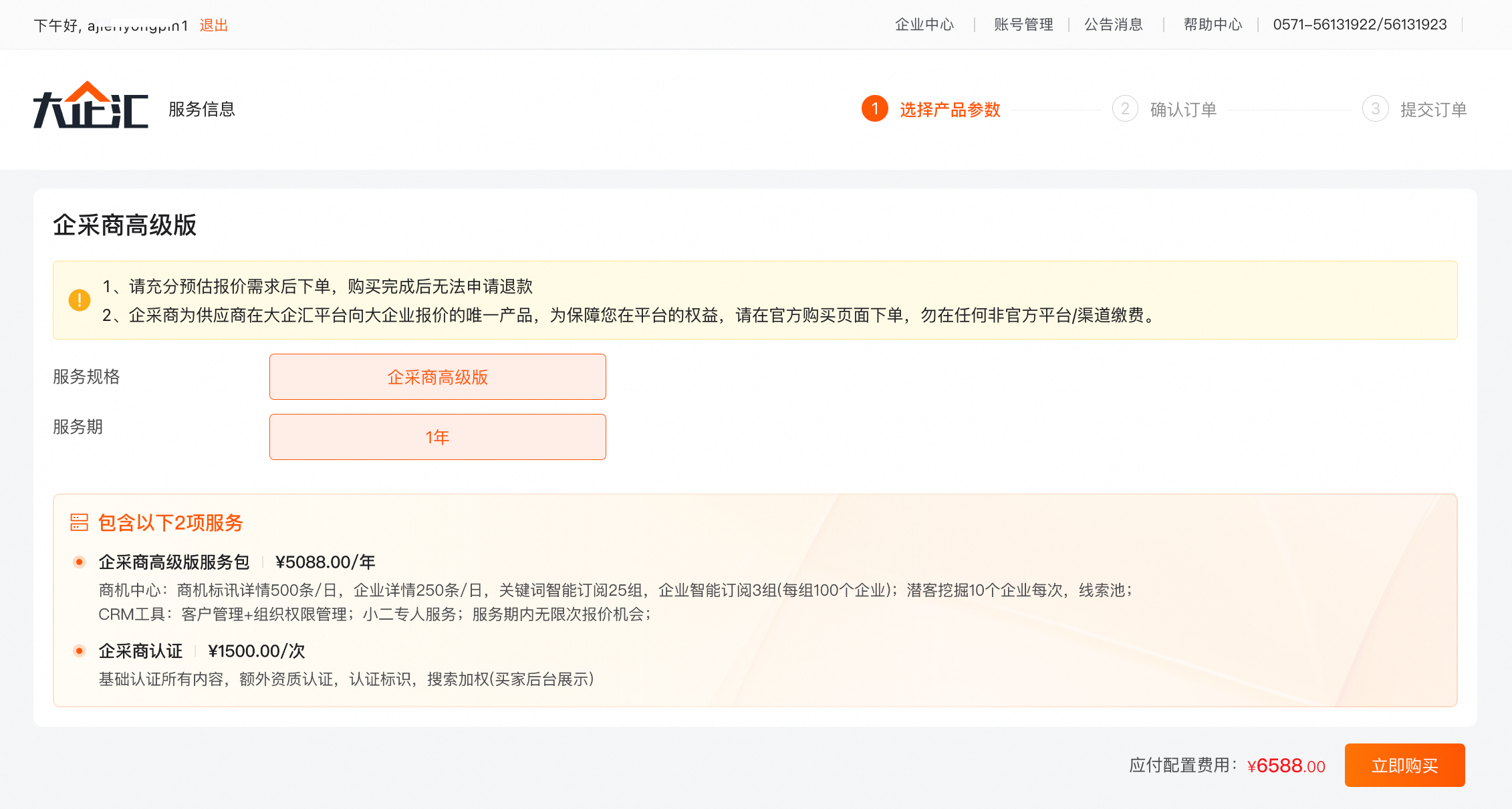Viewport: 1512px width, 809px height.
Task: Click the ¥5088.00/年 price
Action: [326, 562]
